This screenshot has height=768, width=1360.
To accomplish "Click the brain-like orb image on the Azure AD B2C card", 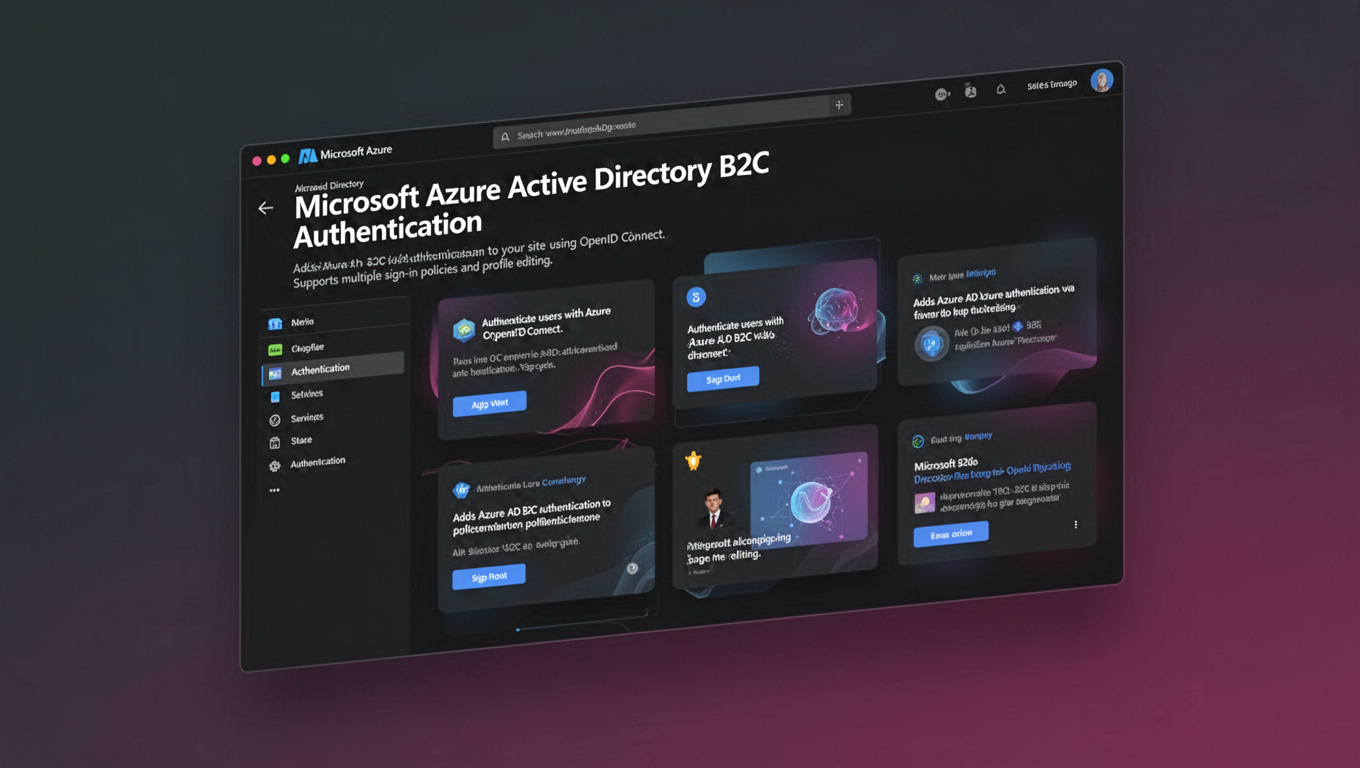I will coord(837,310).
